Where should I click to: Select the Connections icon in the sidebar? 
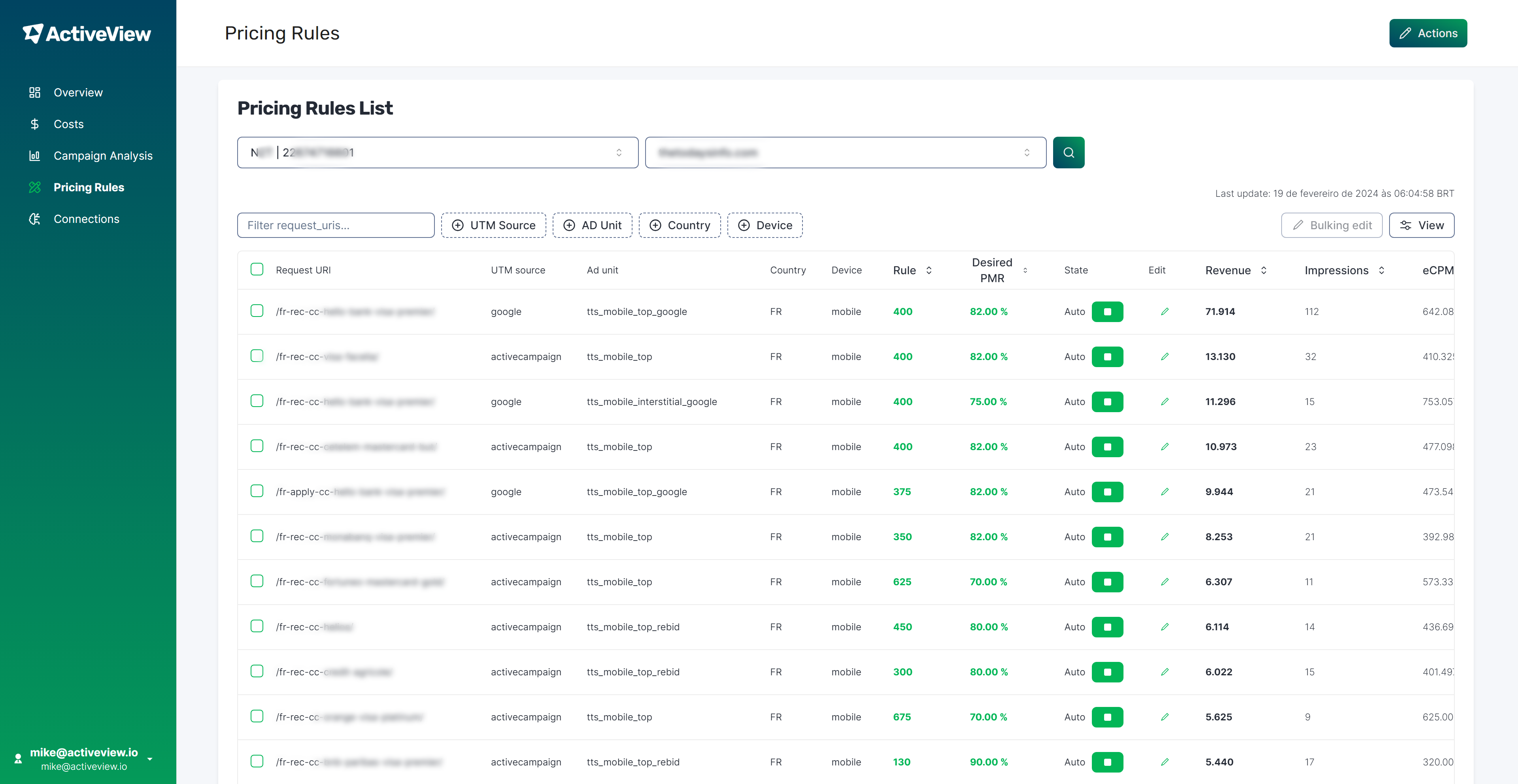click(x=34, y=219)
